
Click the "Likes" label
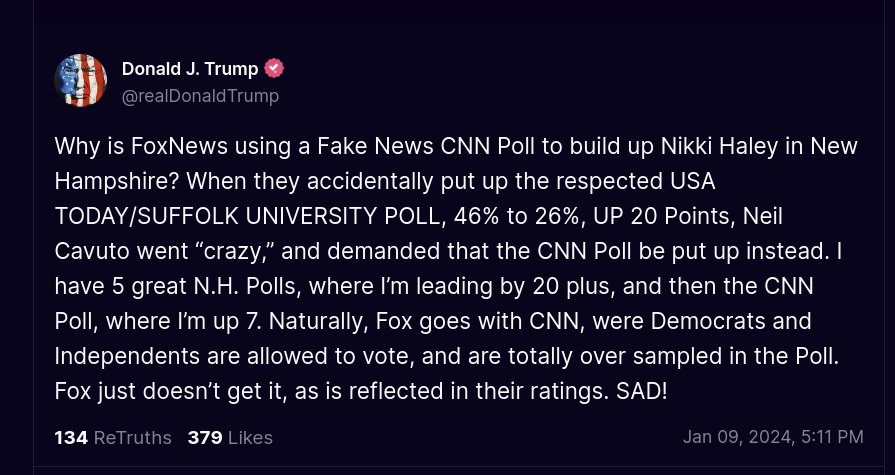pyautogui.click(x=250, y=437)
